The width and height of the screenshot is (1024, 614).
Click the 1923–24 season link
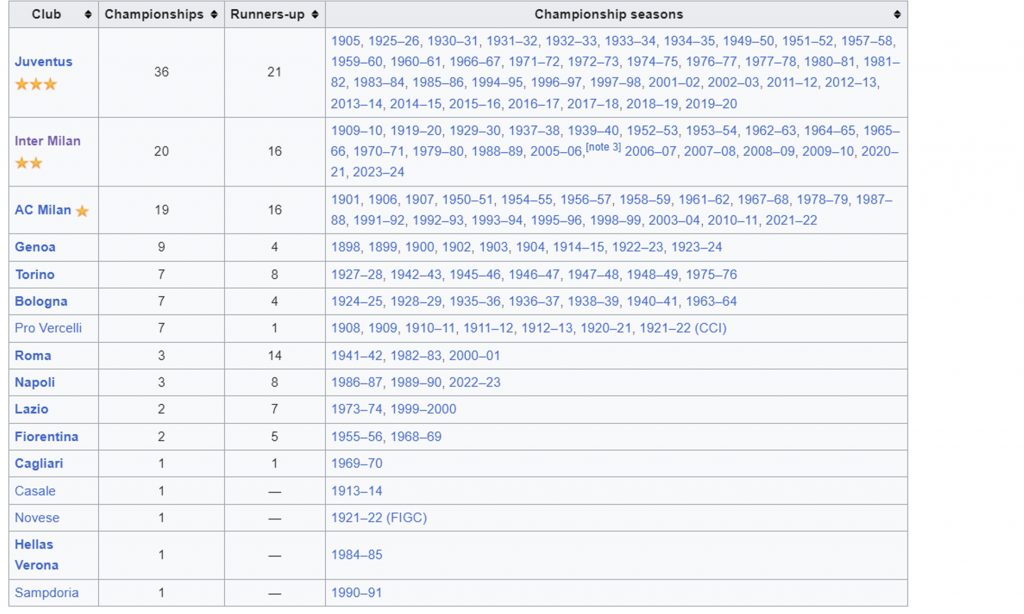[696, 247]
